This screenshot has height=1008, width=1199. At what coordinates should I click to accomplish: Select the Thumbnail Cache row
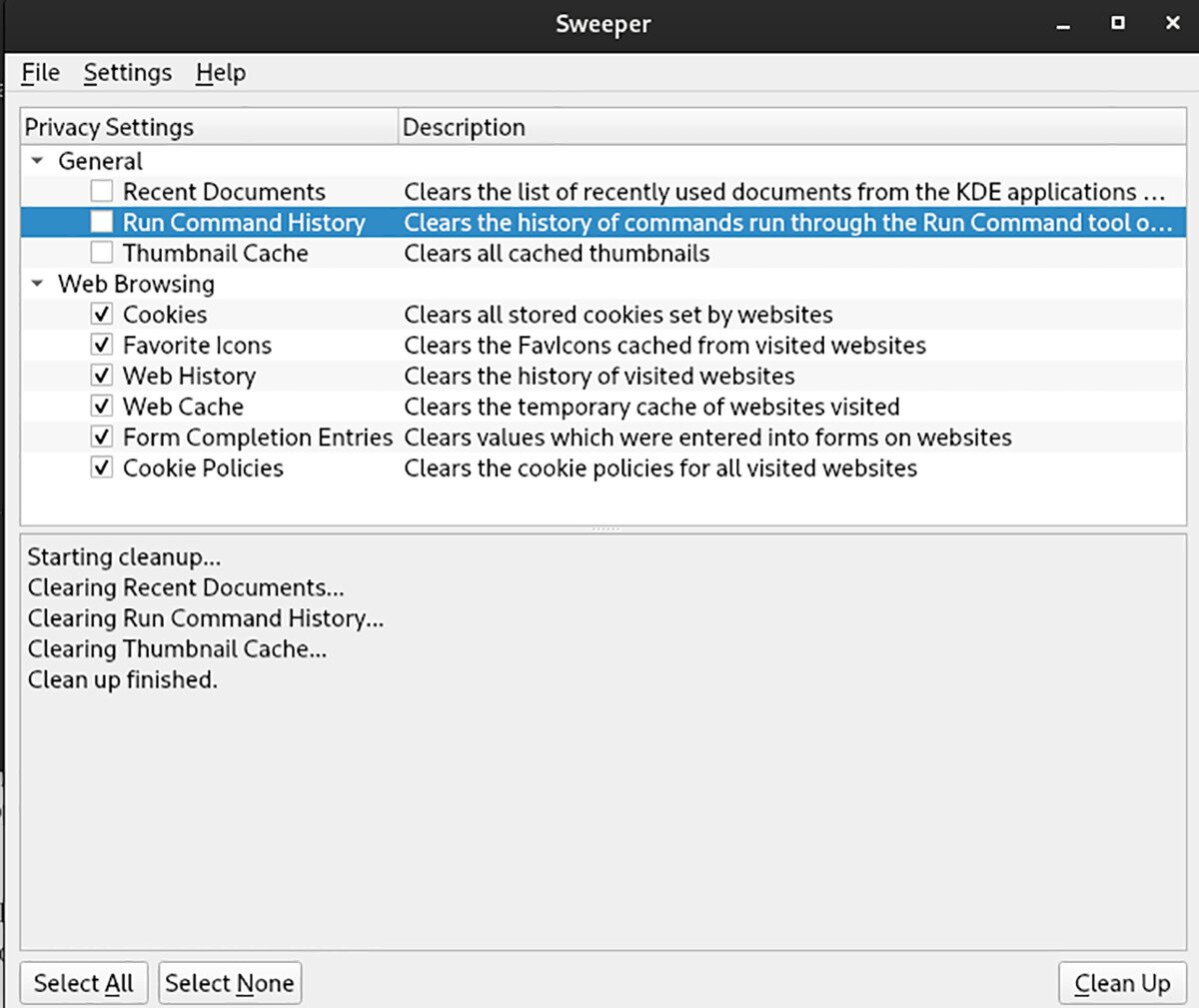[217, 253]
